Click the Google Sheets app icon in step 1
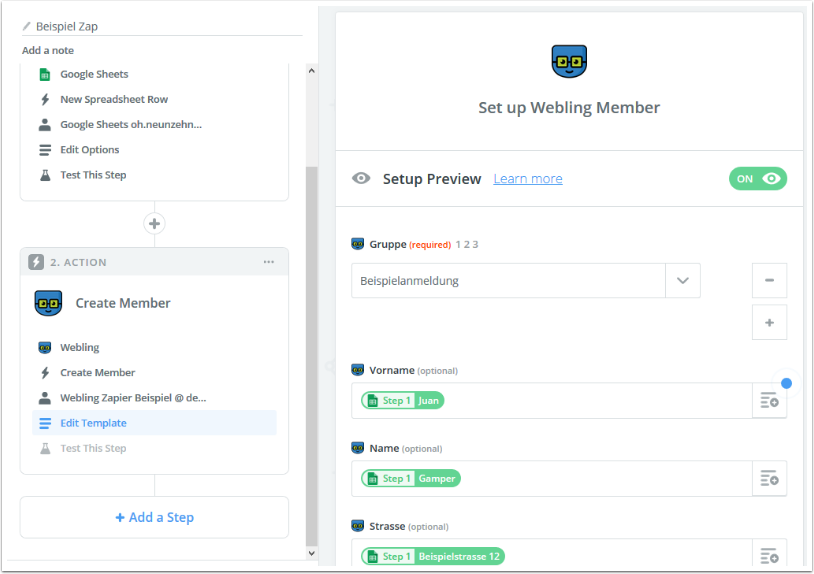This screenshot has height=574, width=814. [x=45, y=74]
